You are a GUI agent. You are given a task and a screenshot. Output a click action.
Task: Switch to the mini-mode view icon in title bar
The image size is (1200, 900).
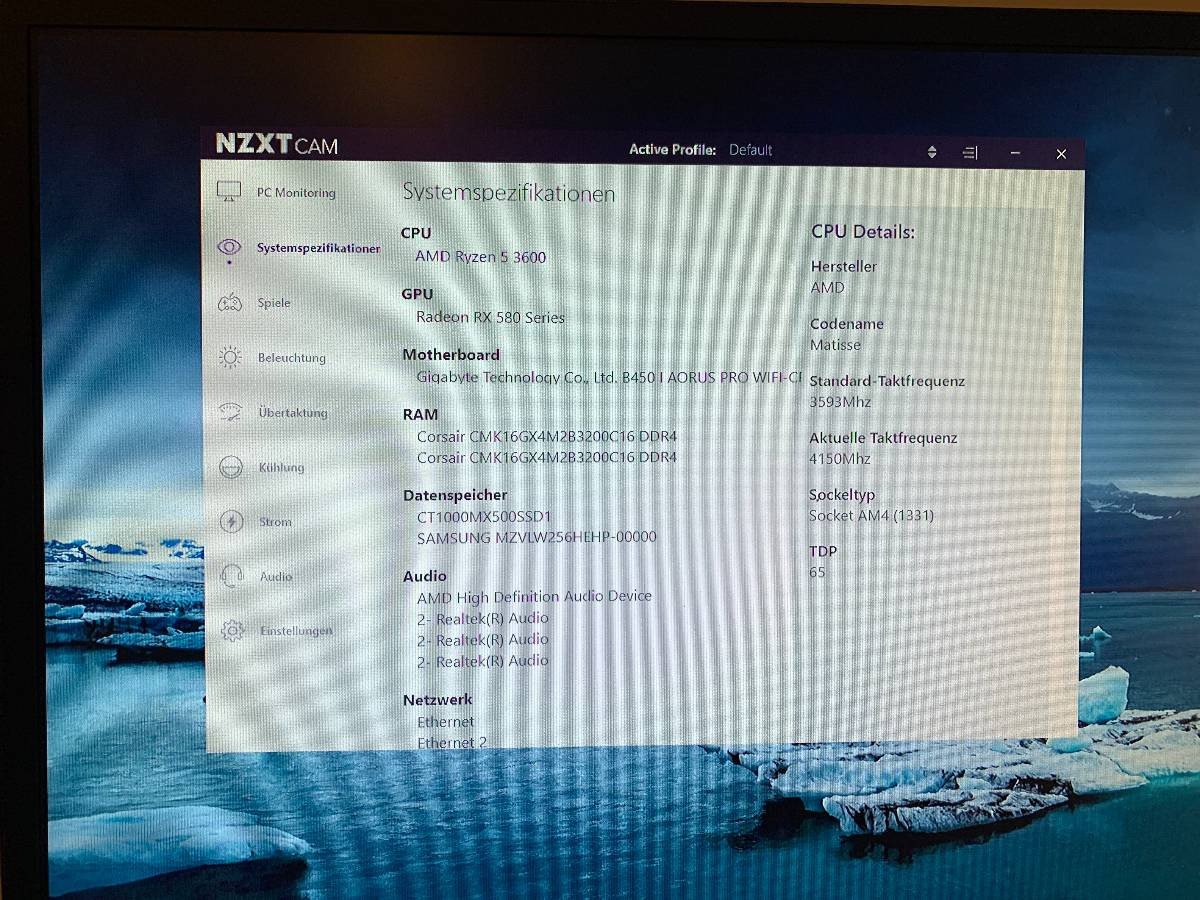pos(970,153)
